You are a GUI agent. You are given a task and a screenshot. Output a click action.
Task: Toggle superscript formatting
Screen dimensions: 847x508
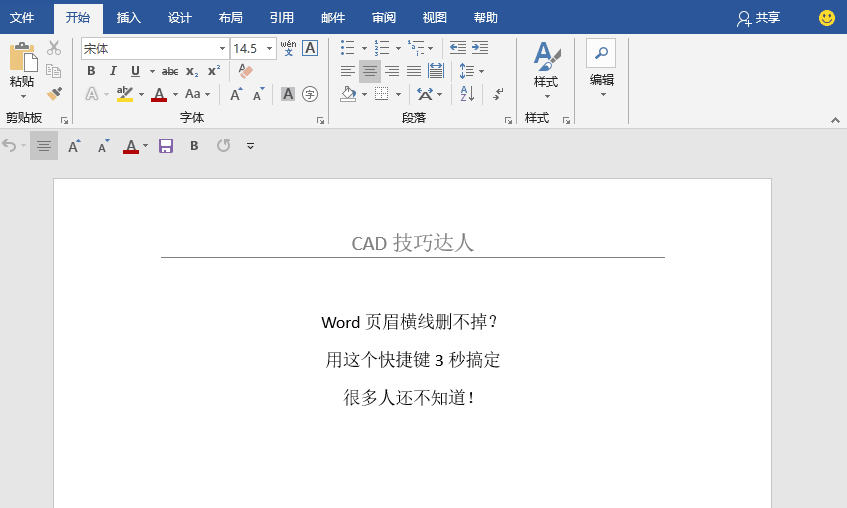214,71
